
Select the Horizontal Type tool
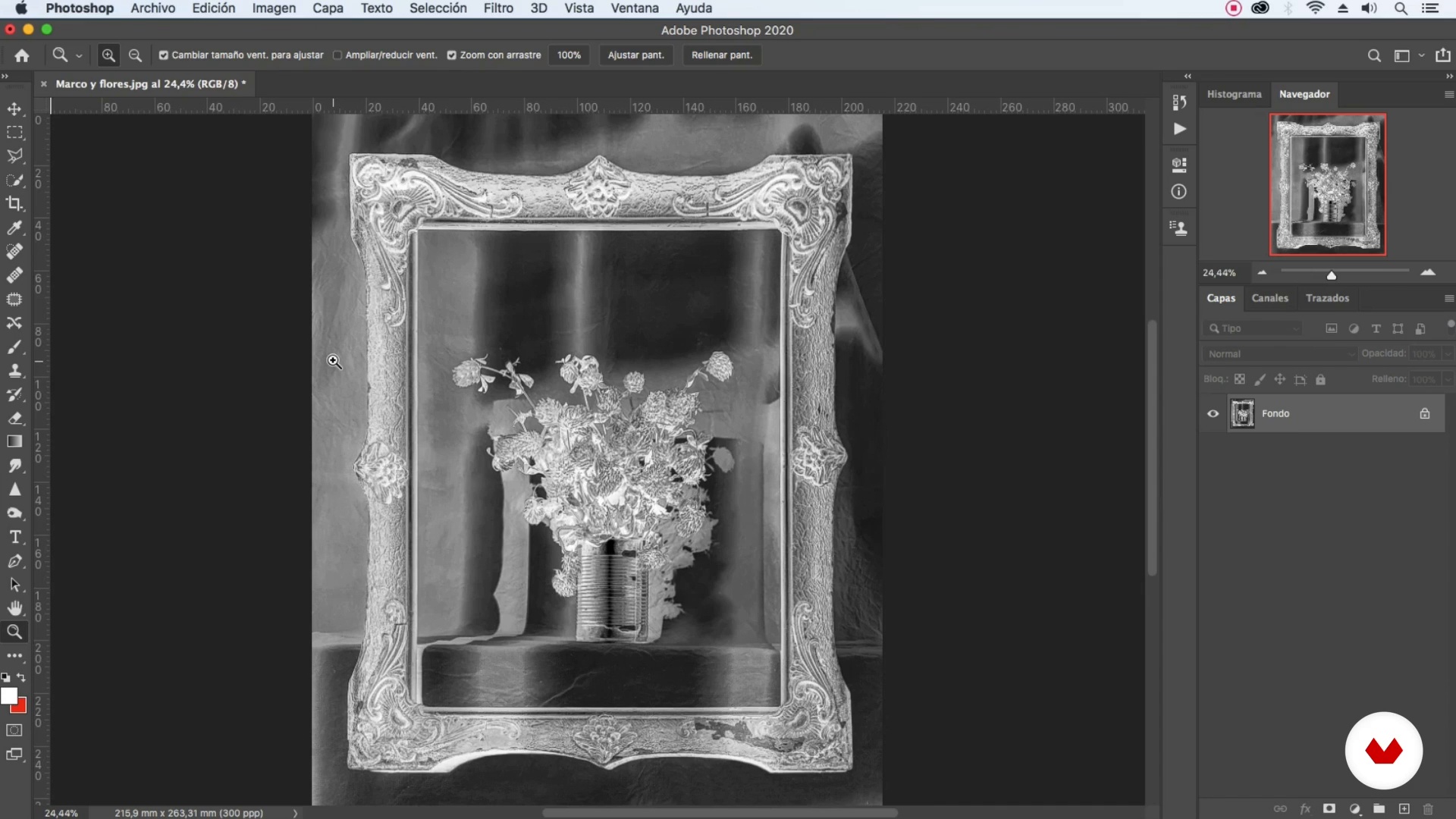click(x=14, y=537)
